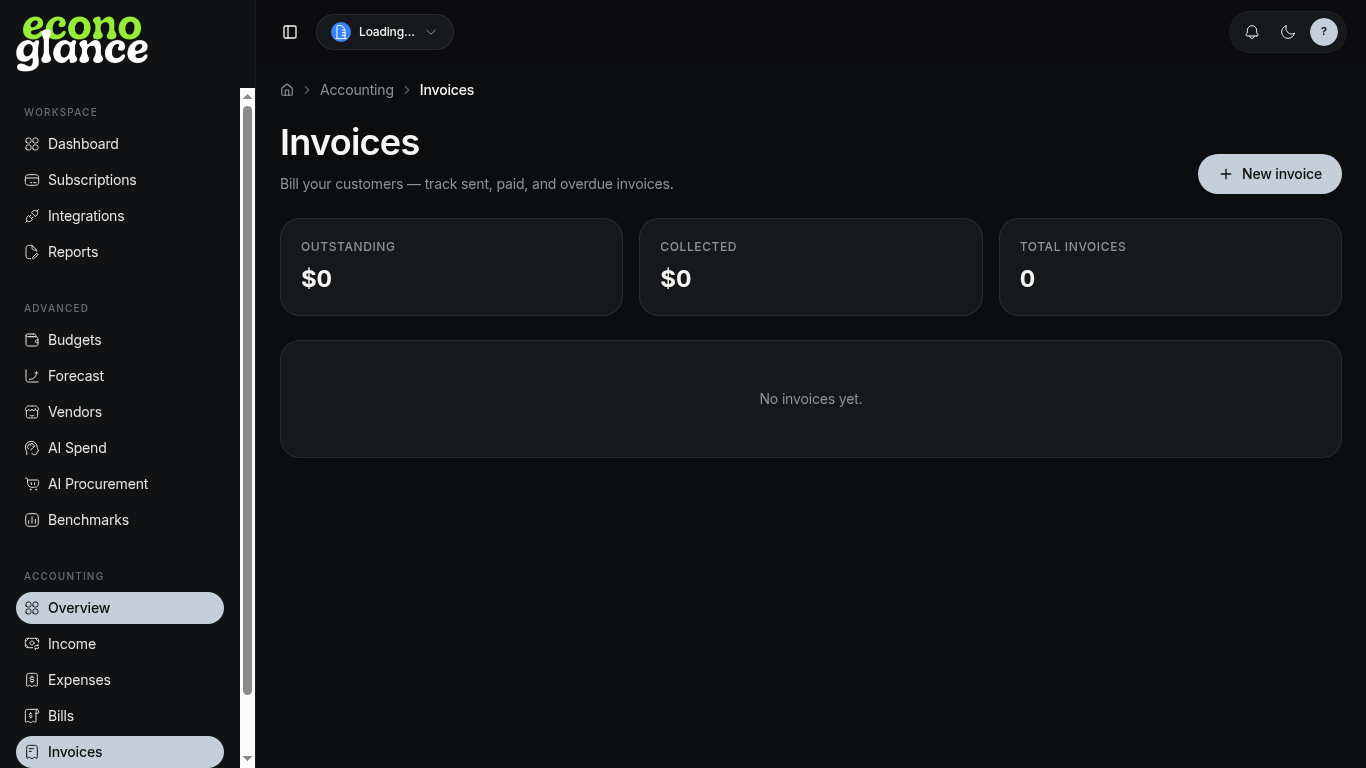The height and width of the screenshot is (768, 1366).
Task: Open Accounting breadcrumb link
Action: pos(357,90)
